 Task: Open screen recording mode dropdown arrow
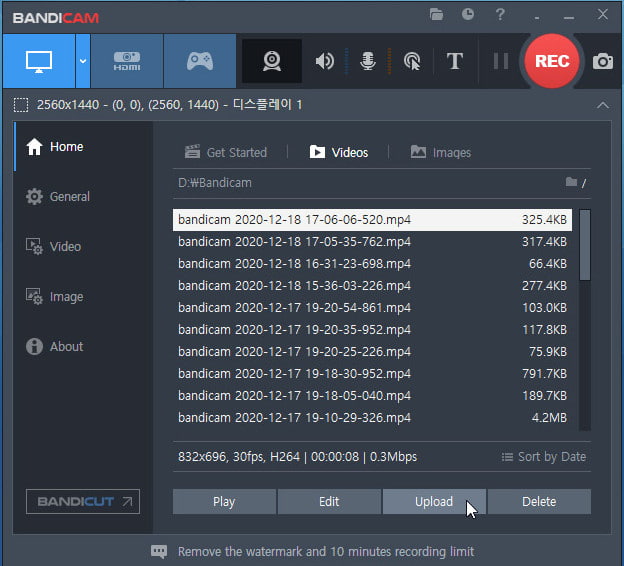(x=83, y=61)
